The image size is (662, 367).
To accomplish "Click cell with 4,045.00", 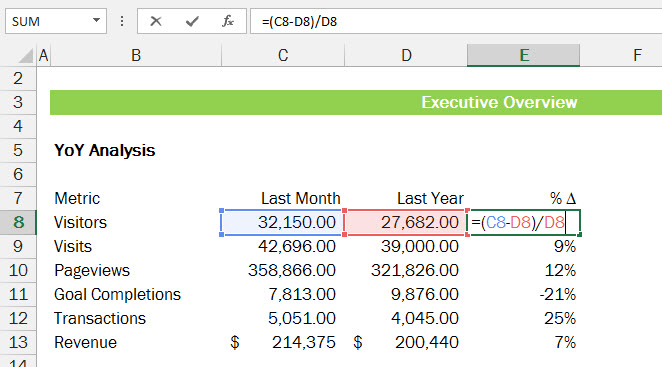I will [x=406, y=318].
